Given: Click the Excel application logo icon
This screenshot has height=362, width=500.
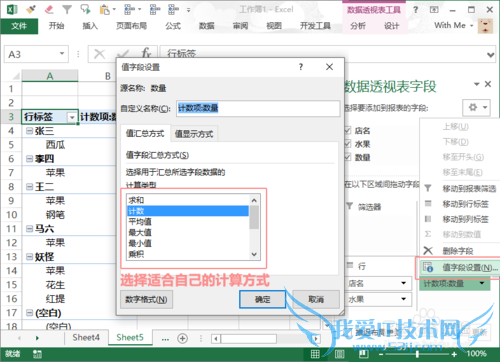Looking at the screenshot, I should pos(12,9).
